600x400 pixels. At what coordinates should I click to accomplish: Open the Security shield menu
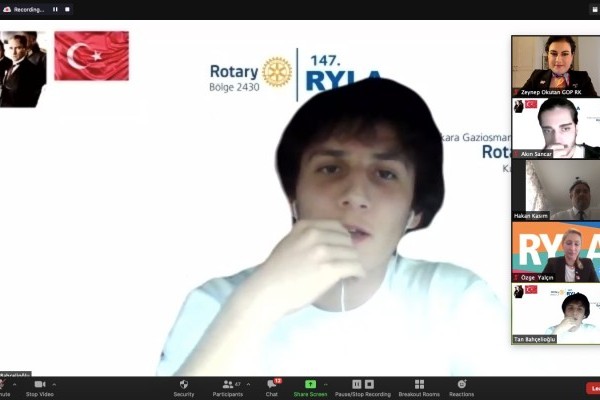(x=184, y=384)
